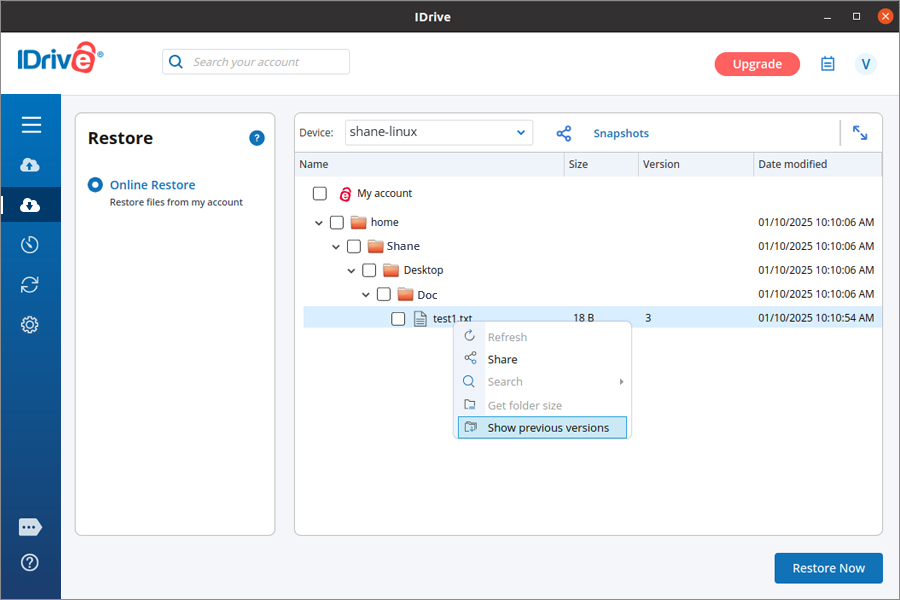The width and height of the screenshot is (900, 600).
Task: Click the share icon beside device dropdown
Action: 564,133
